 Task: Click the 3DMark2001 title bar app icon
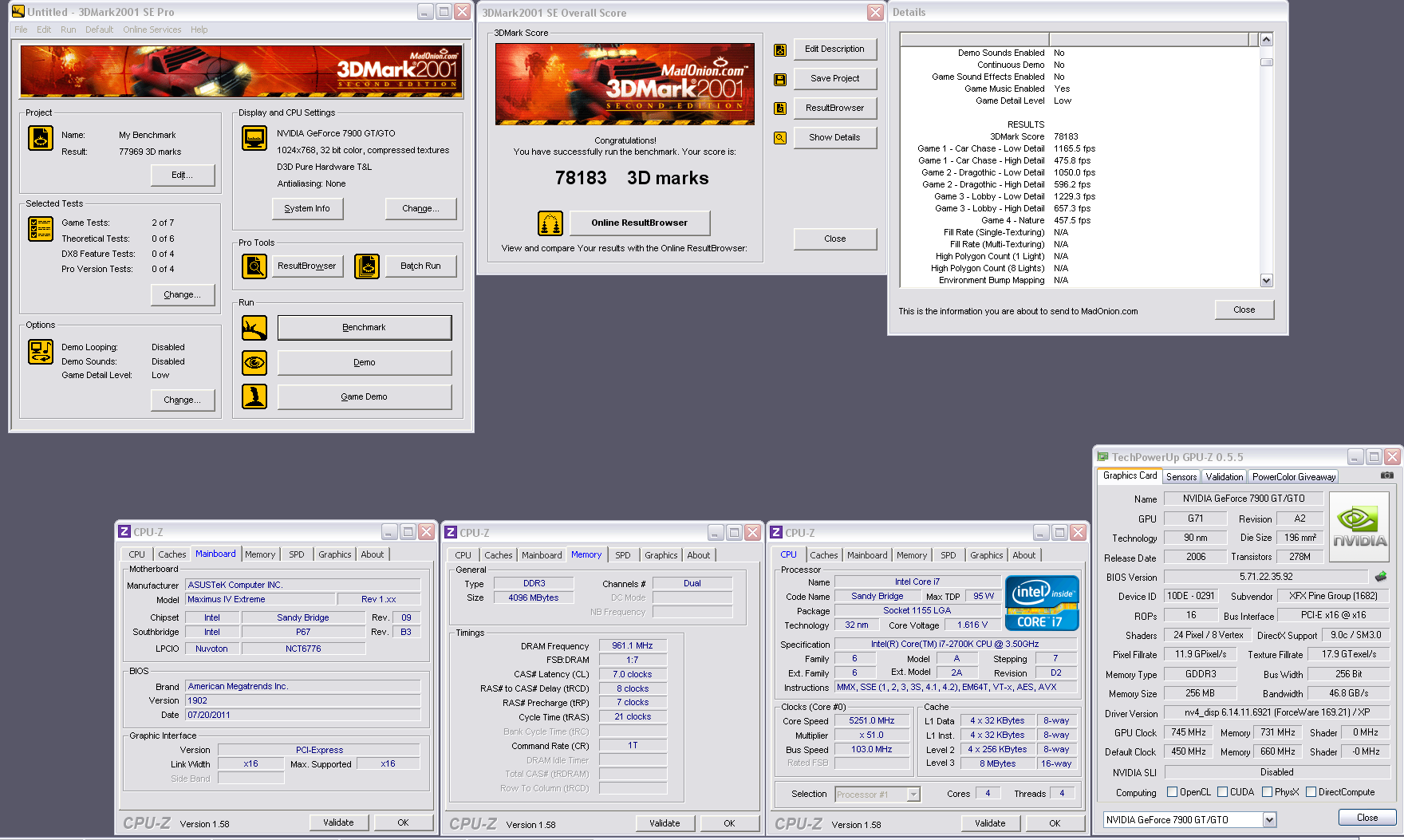pos(18,12)
